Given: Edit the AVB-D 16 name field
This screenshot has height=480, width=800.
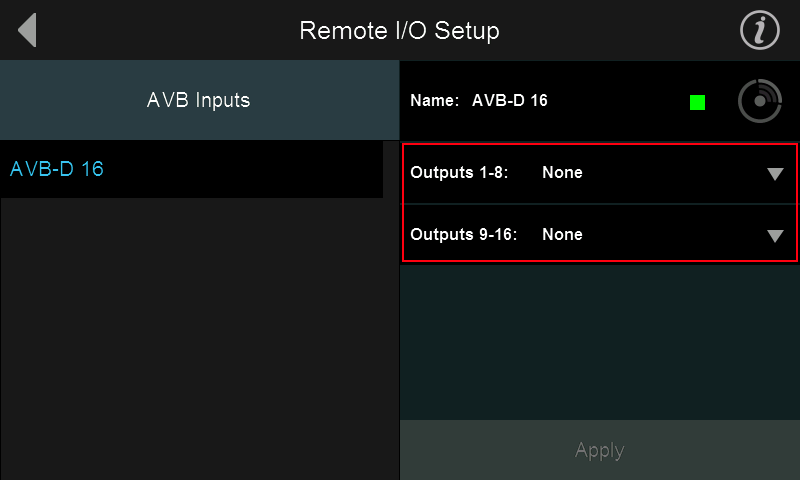Looking at the screenshot, I should (510, 100).
